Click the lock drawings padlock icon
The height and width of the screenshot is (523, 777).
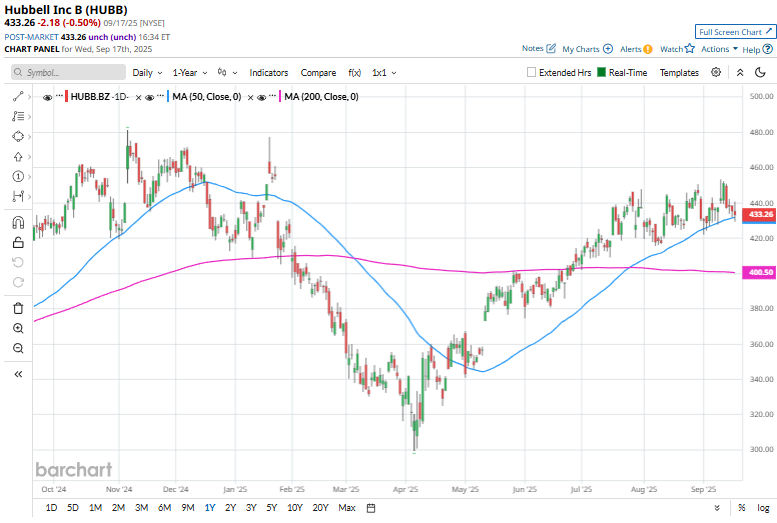(18, 242)
